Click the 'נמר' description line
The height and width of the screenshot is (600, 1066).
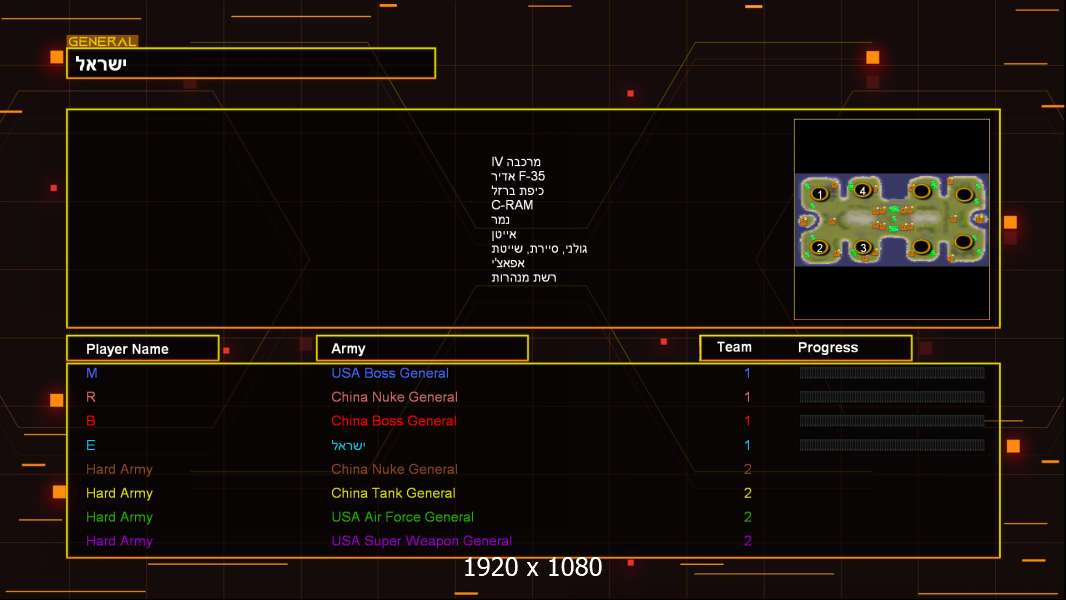tap(500, 219)
